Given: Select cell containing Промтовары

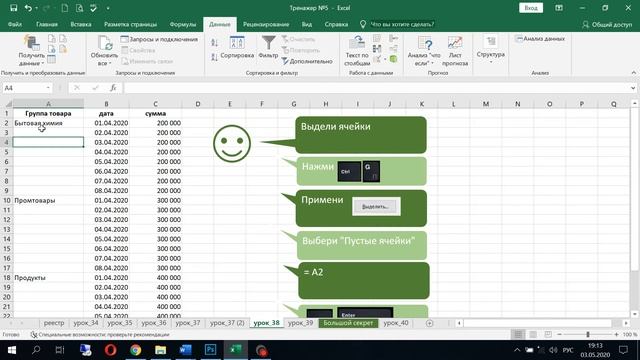Looking at the screenshot, I should [x=48, y=200].
